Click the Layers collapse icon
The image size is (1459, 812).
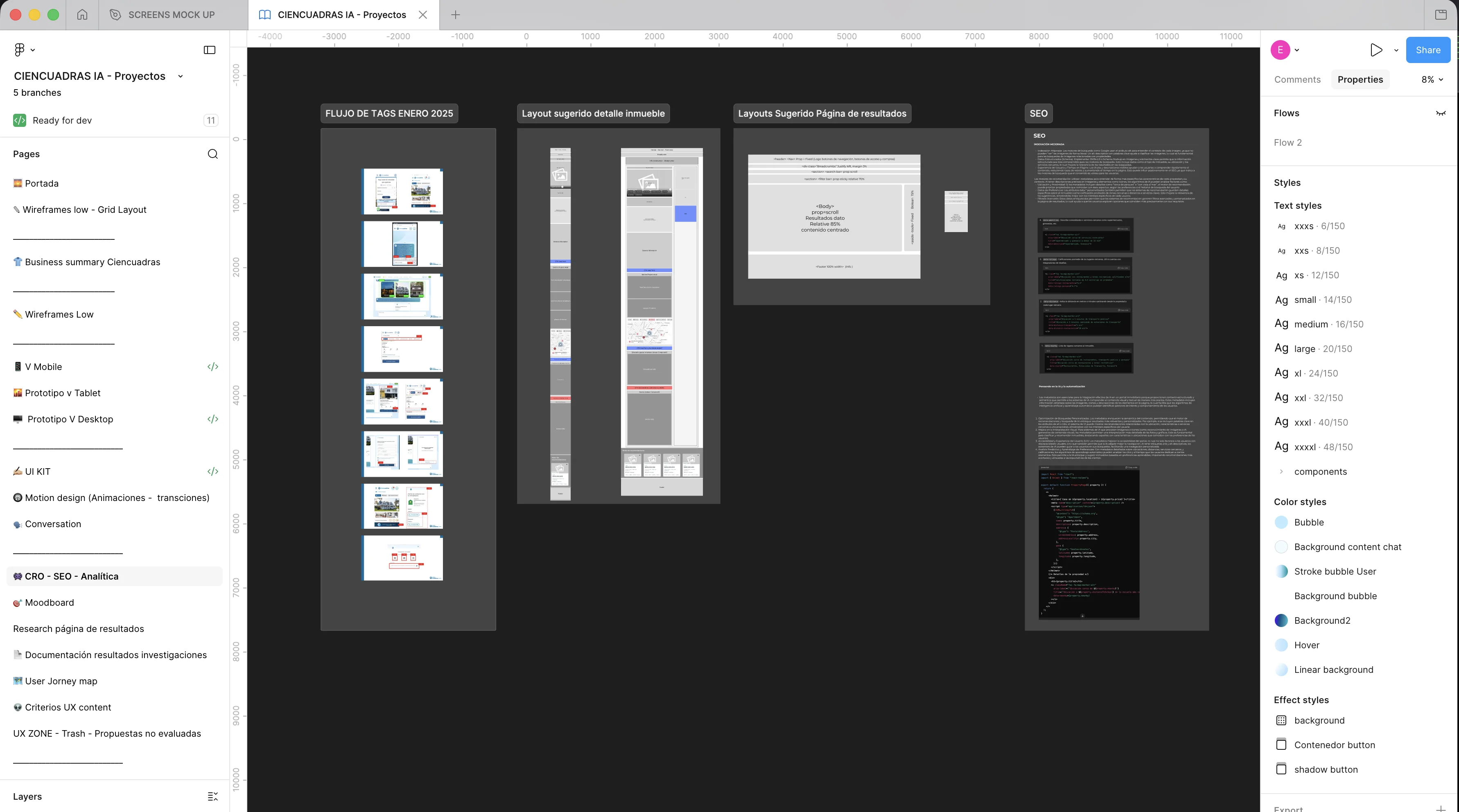point(213,797)
